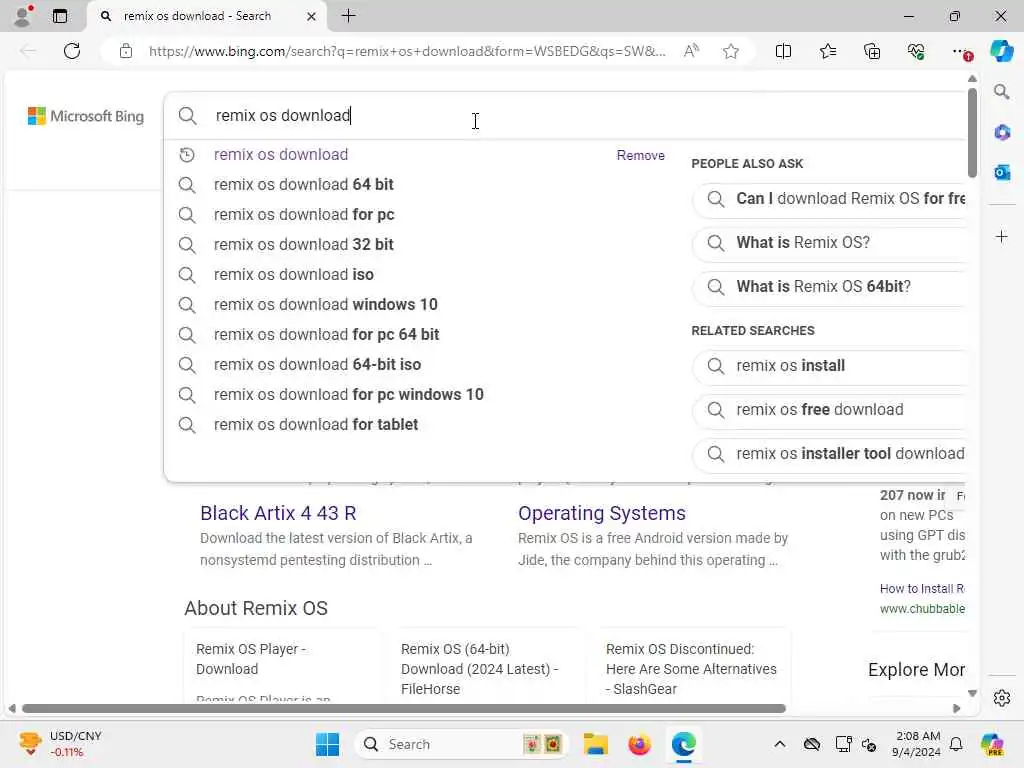This screenshot has height=768, width=1024.
Task: Open sidebar search icon
Action: pyautogui.click(x=1002, y=91)
